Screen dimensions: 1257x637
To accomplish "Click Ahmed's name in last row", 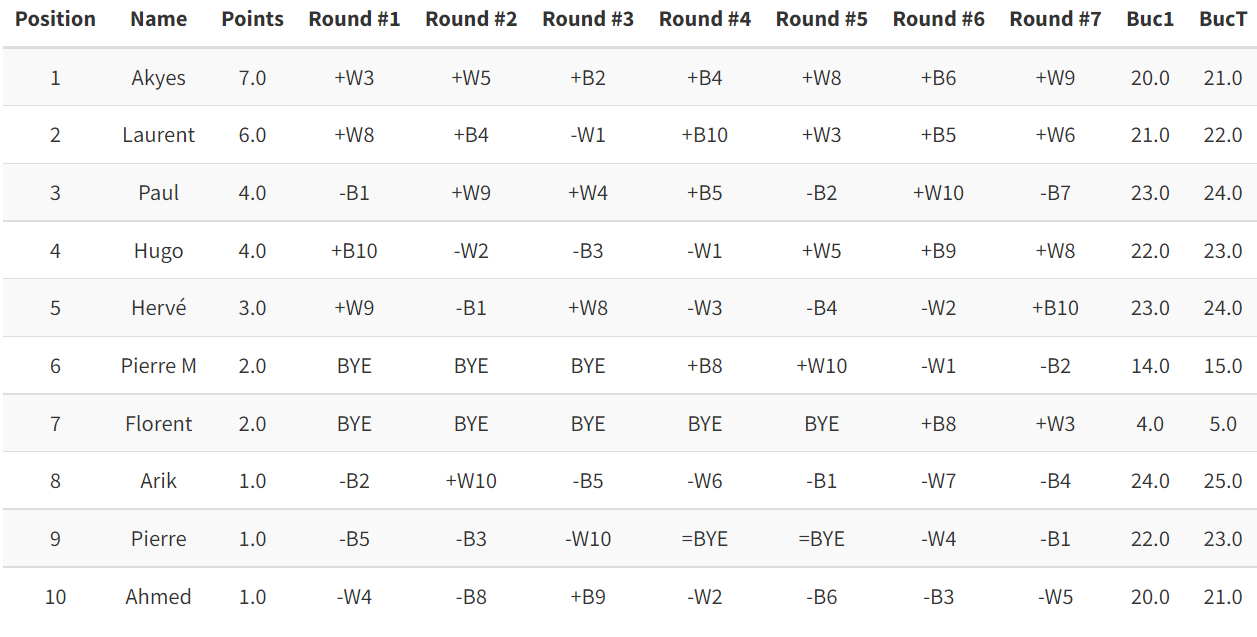I will point(158,597).
